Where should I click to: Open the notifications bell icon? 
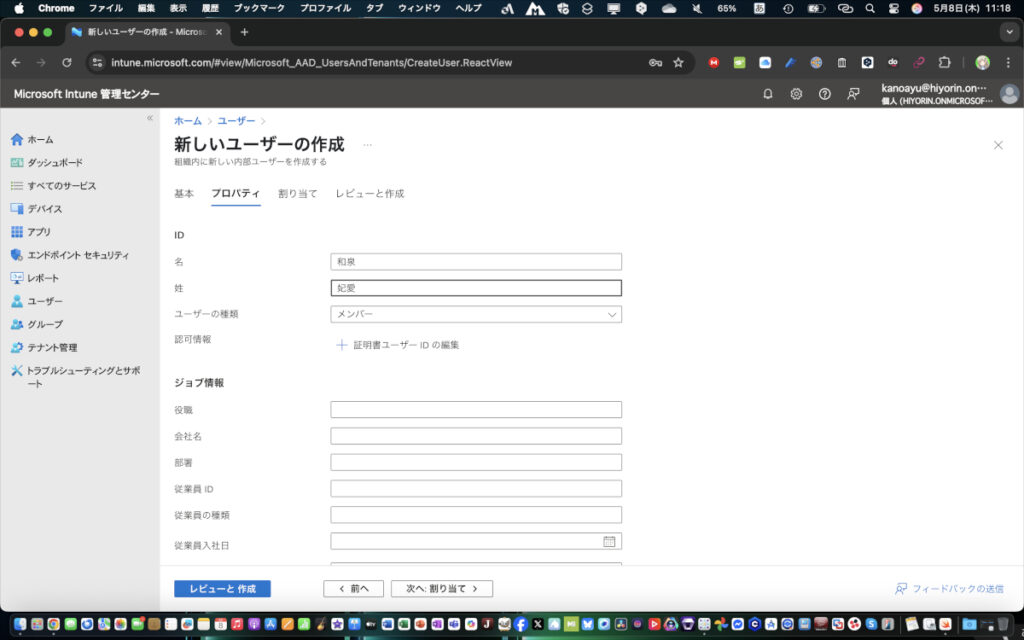(x=768, y=94)
